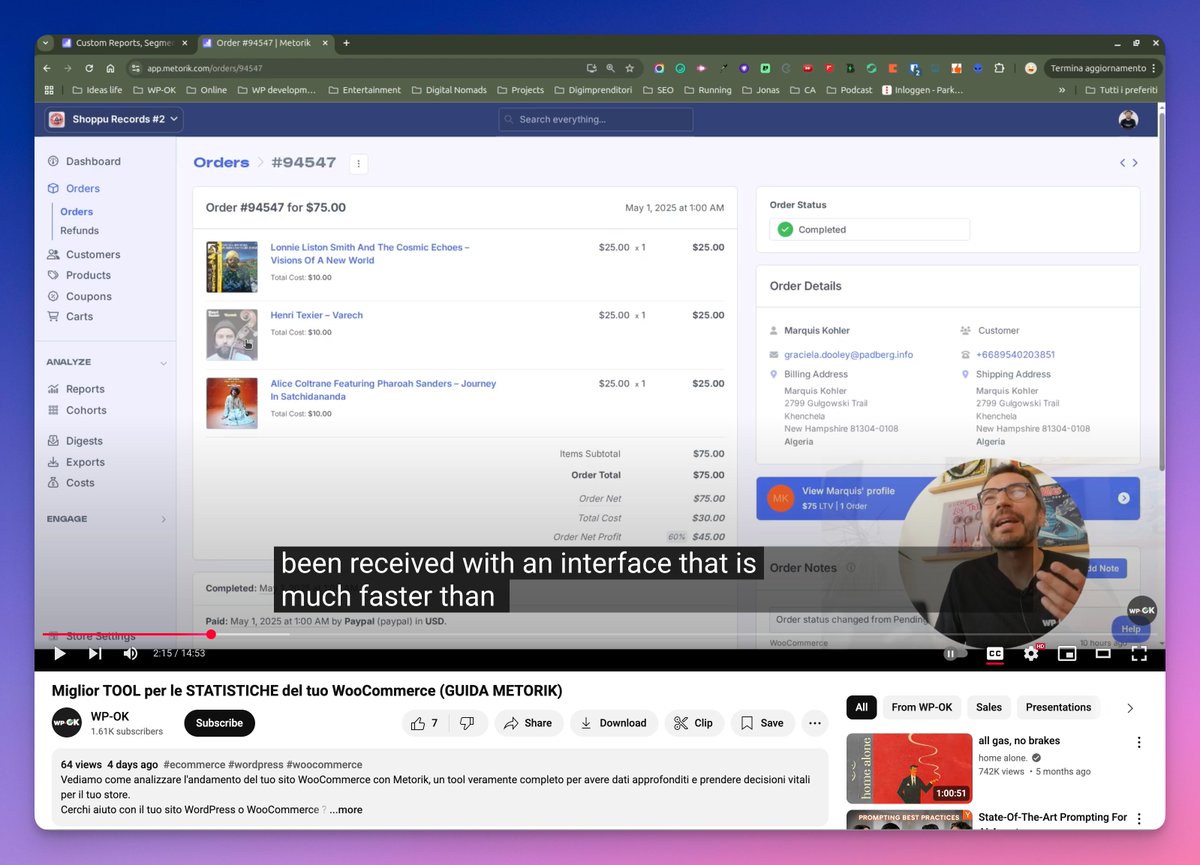The height and width of the screenshot is (865, 1200).
Task: Go to previous order arrow
Action: tap(1122, 163)
